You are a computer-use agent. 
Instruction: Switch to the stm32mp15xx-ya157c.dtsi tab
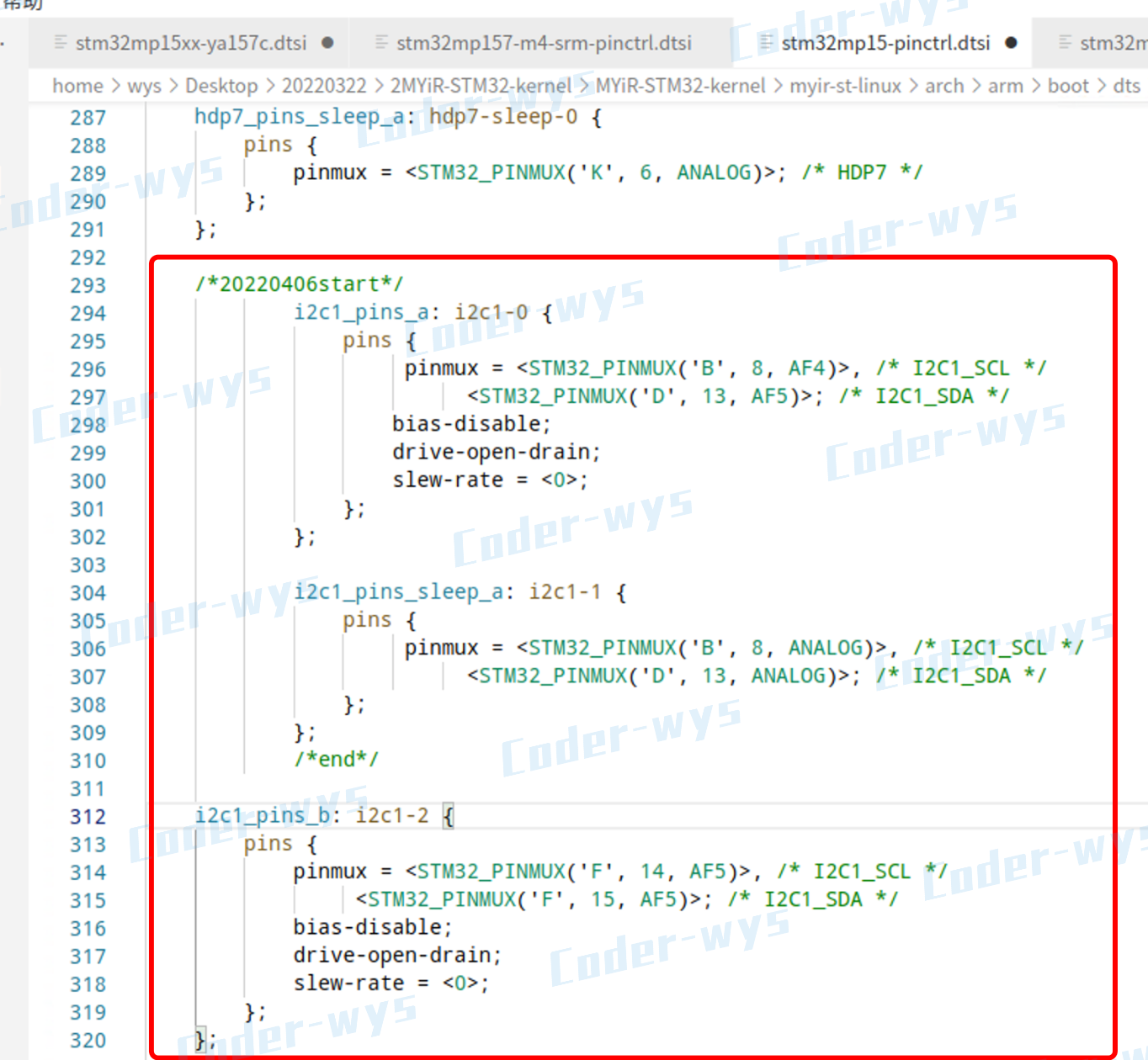(x=191, y=43)
